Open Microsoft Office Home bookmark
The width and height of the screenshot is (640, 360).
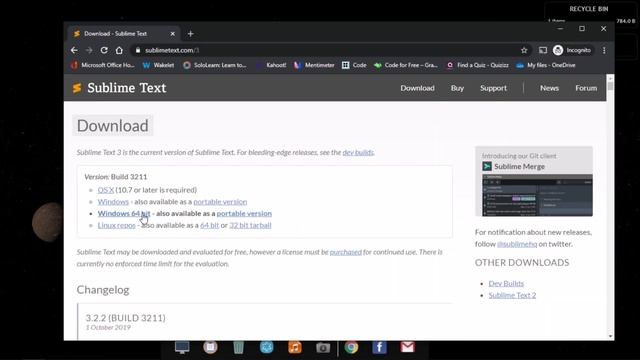pos(102,65)
